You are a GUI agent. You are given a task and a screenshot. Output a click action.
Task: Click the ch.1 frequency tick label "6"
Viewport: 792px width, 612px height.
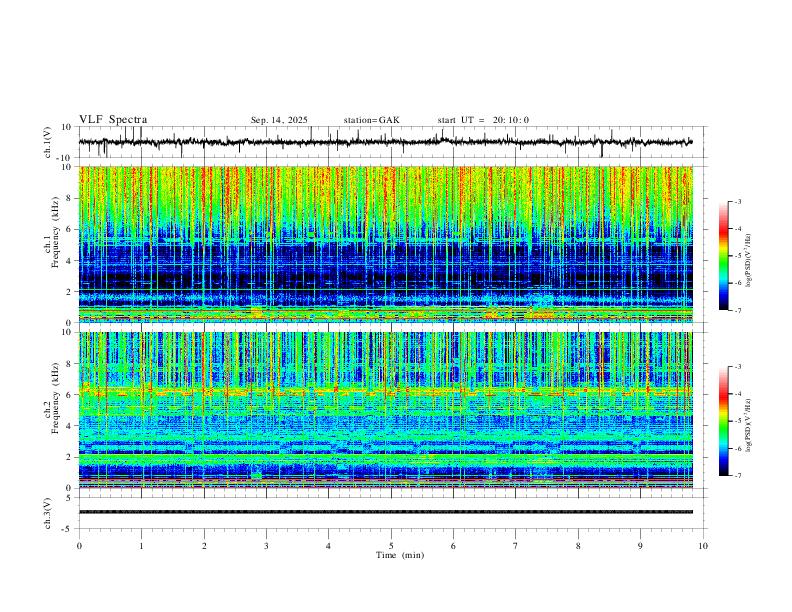point(69,229)
